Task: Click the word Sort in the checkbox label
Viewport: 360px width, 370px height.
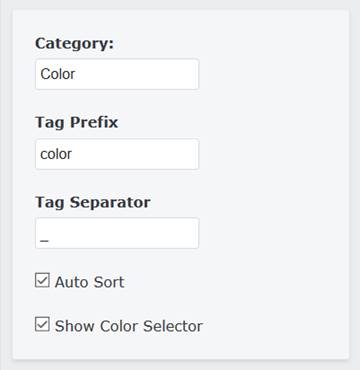Action: 108,282
